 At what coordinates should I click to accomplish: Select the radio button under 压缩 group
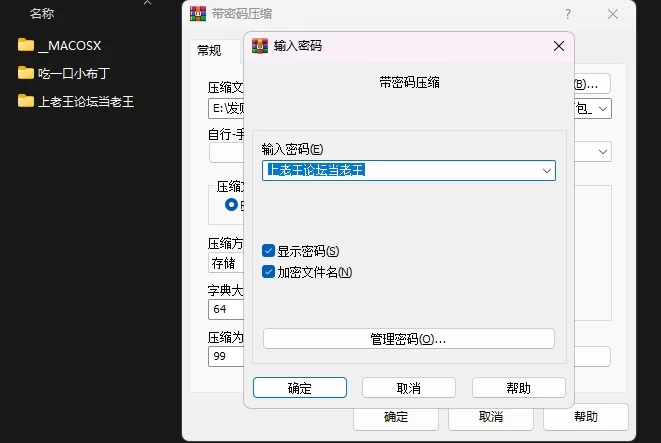coord(231,204)
